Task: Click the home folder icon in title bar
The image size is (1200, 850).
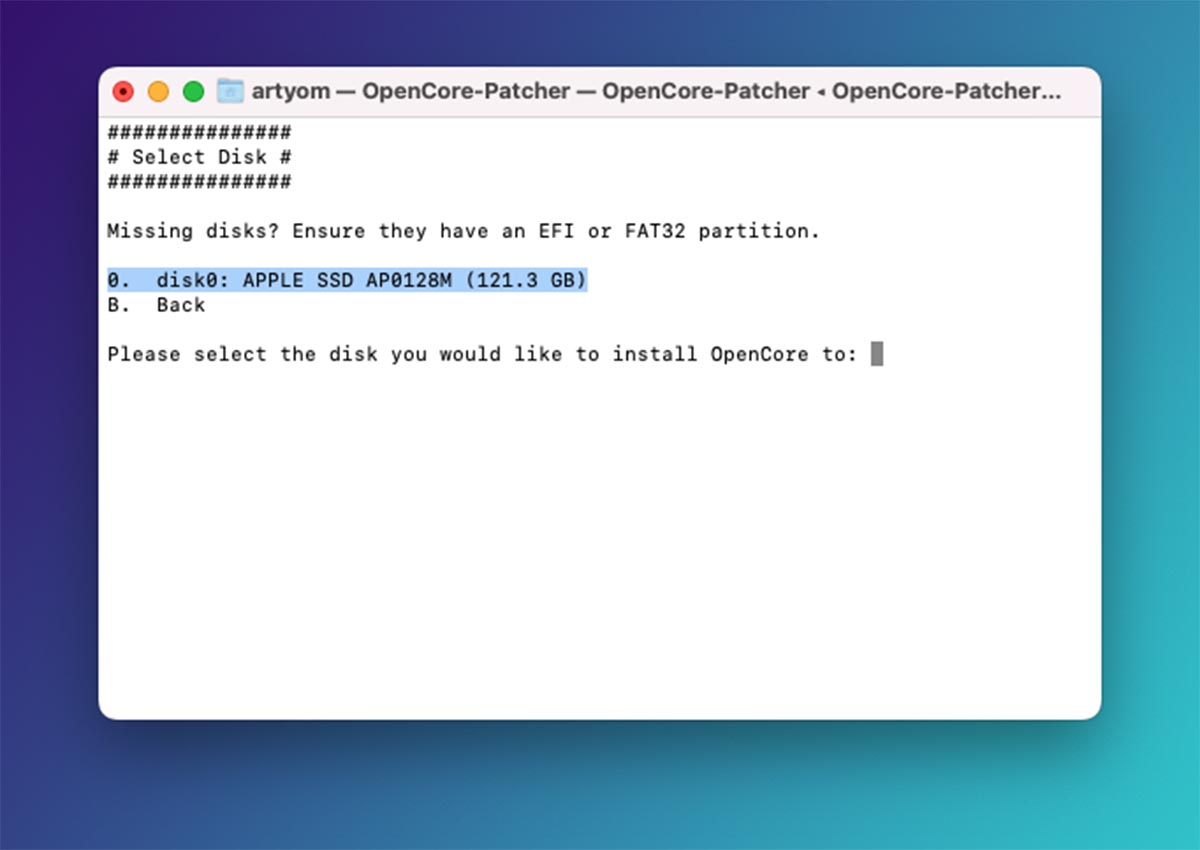Action: coord(231,91)
